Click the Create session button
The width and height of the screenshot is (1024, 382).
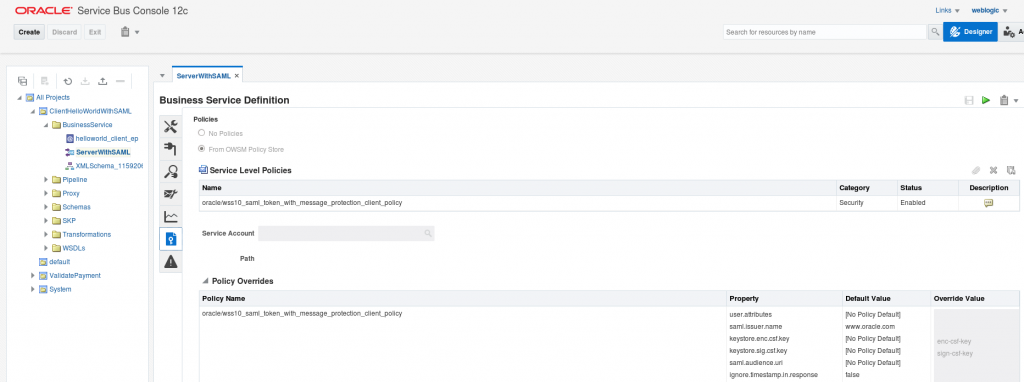(29, 32)
